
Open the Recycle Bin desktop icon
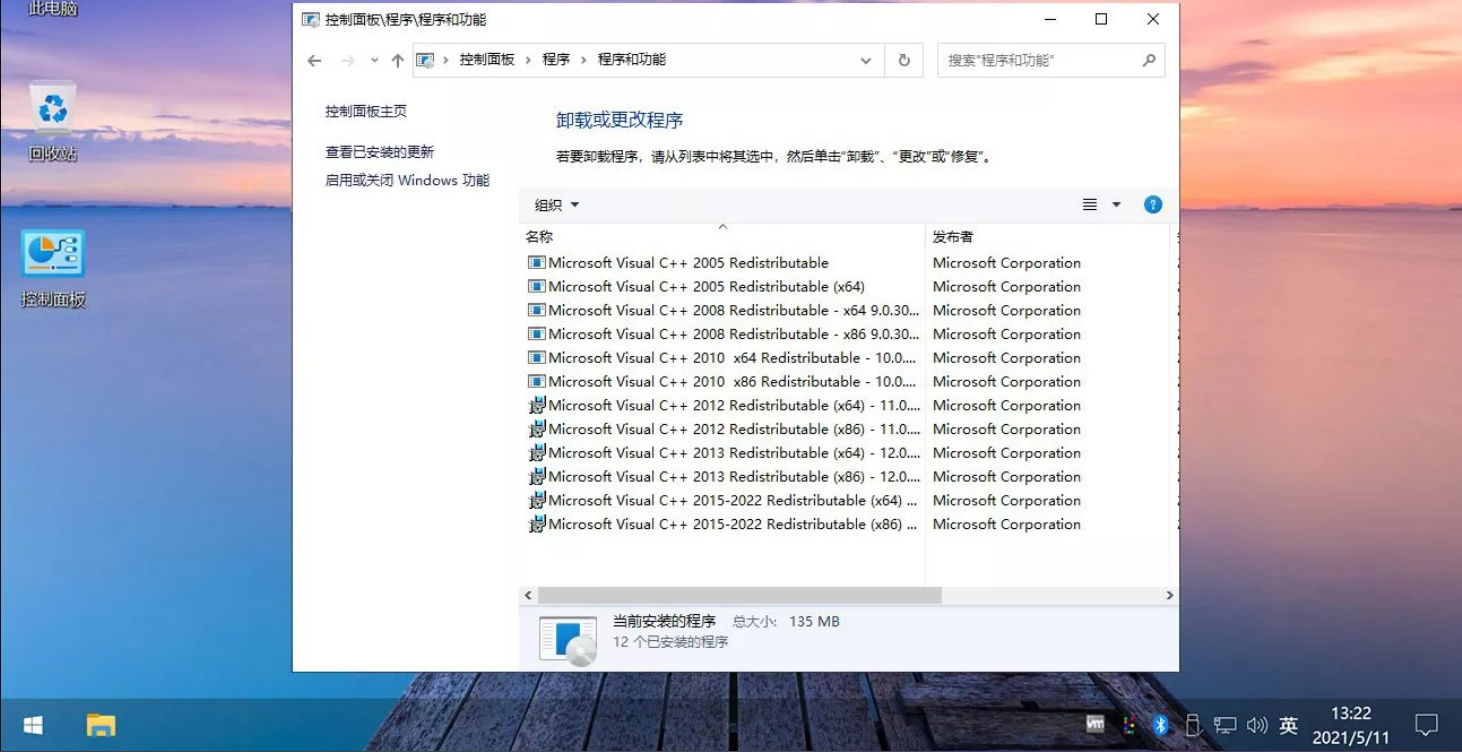coord(53,121)
